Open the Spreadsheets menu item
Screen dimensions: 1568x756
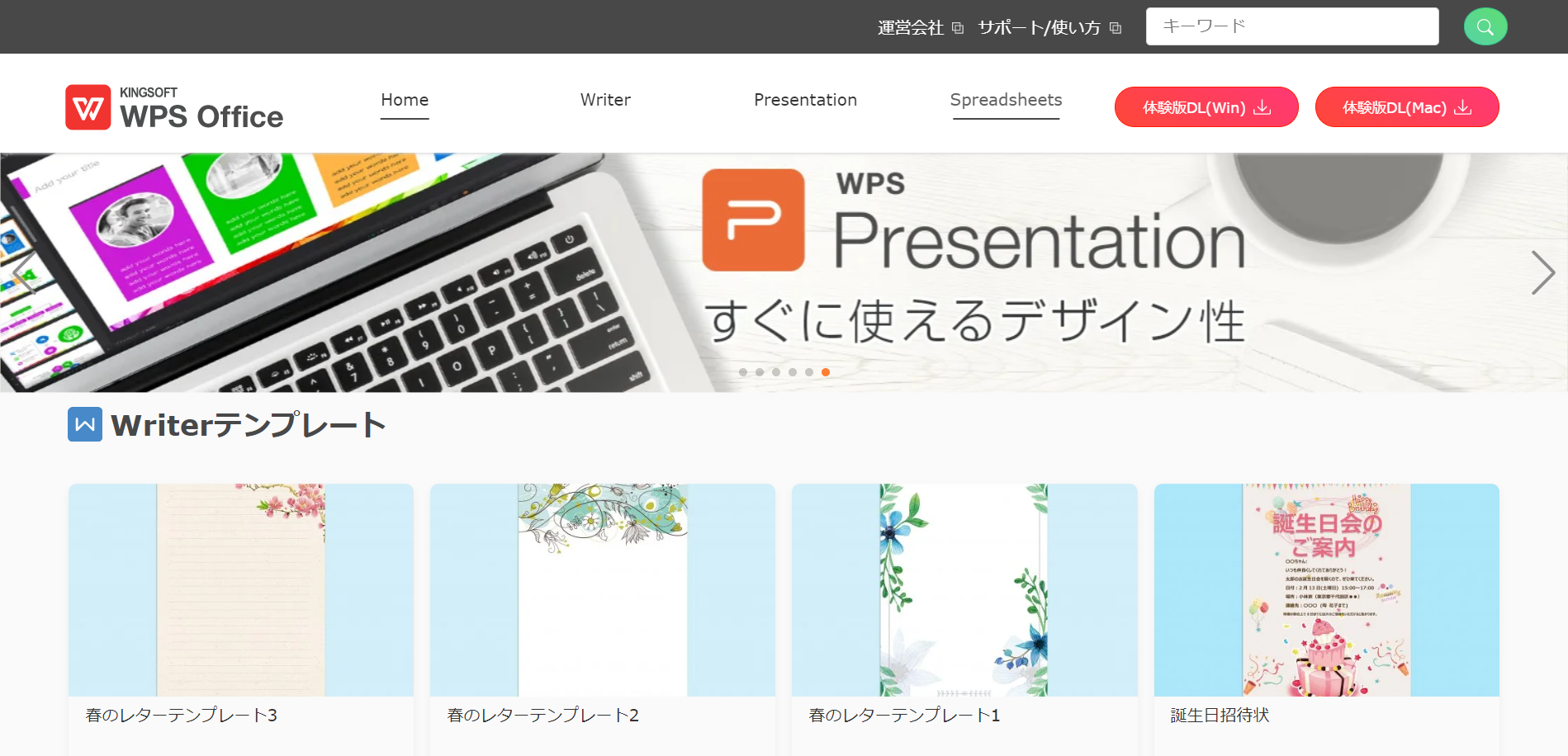pos(1006,100)
